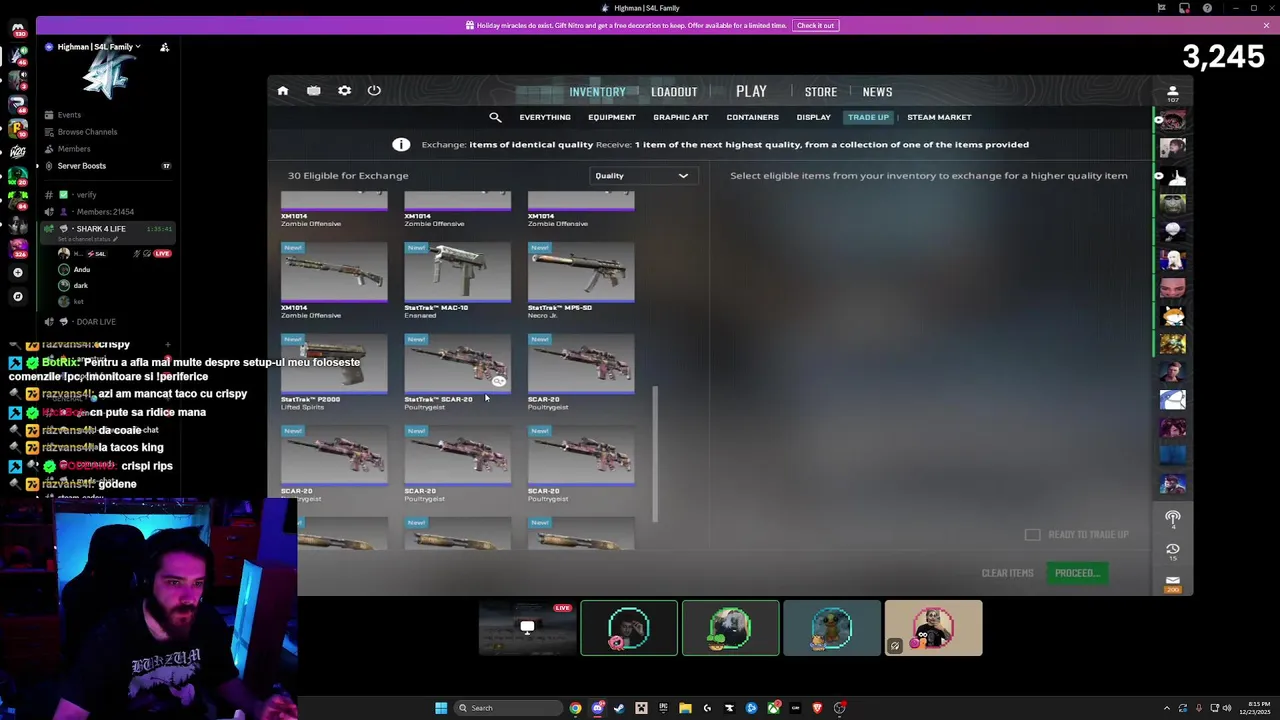Open File Explorer from taskbar
This screenshot has width=1280, height=720.
tap(685, 708)
